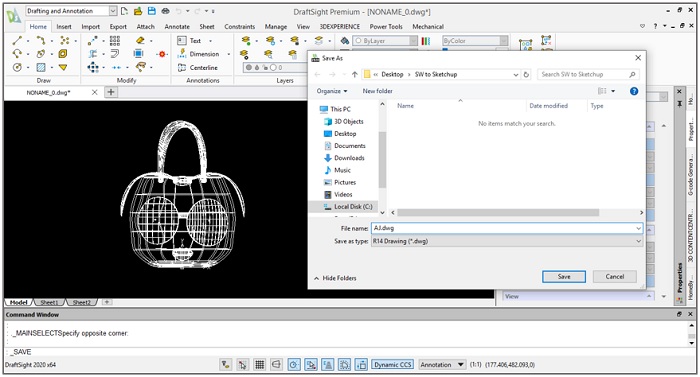This screenshot has width=700, height=377.
Task: Open the ByLayer line color dropdown
Action: [x=413, y=41]
